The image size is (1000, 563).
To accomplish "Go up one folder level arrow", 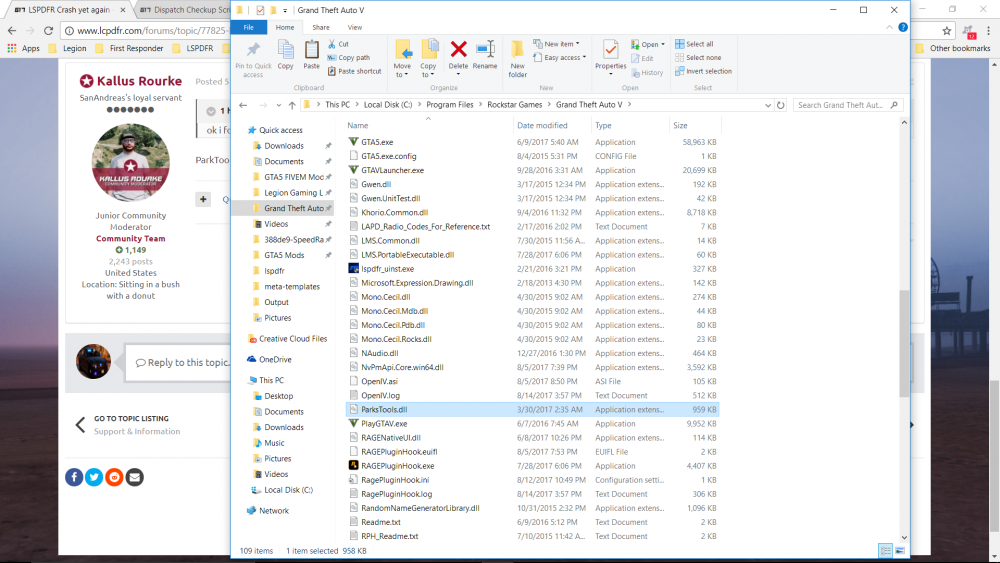I will pos(292,105).
